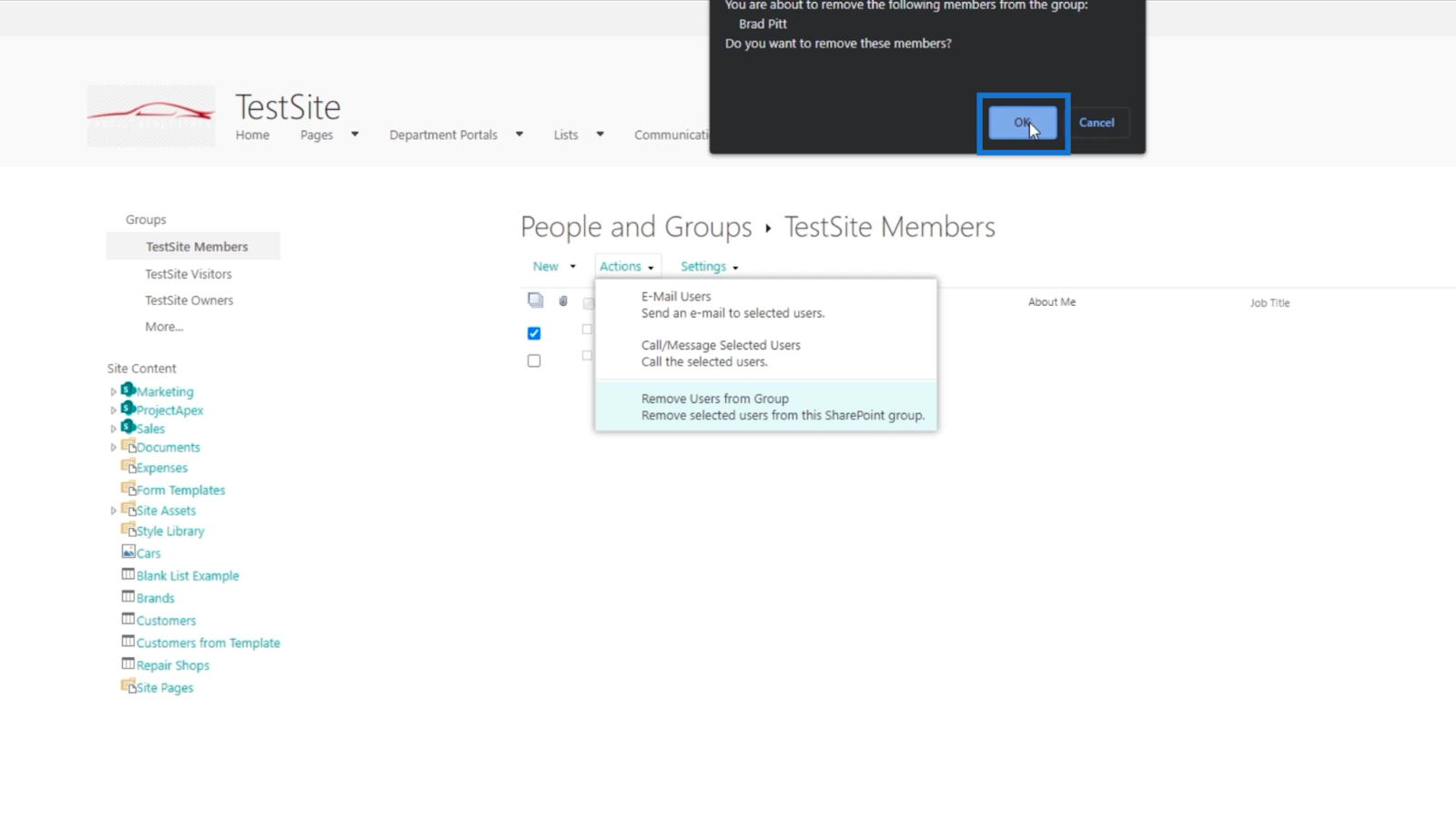This screenshot has width=1456, height=820.
Task: Confirm removal with the OK button
Action: (x=1023, y=123)
